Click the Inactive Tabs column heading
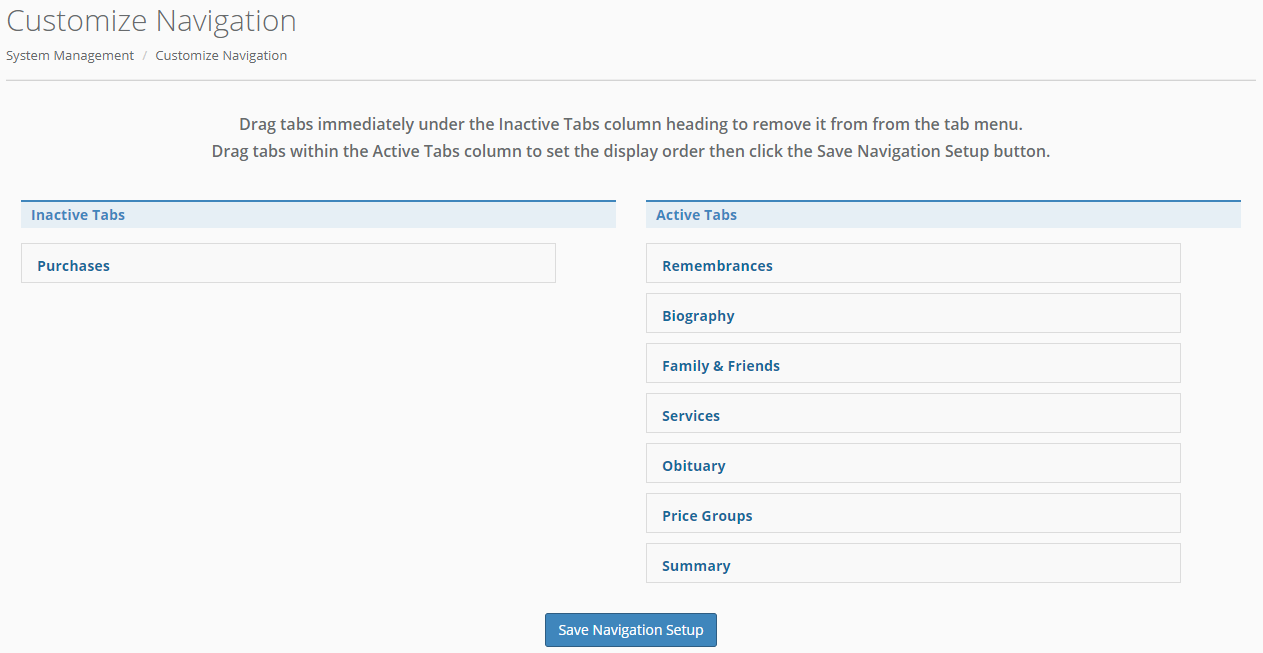This screenshot has height=653, width=1263. [x=78, y=215]
